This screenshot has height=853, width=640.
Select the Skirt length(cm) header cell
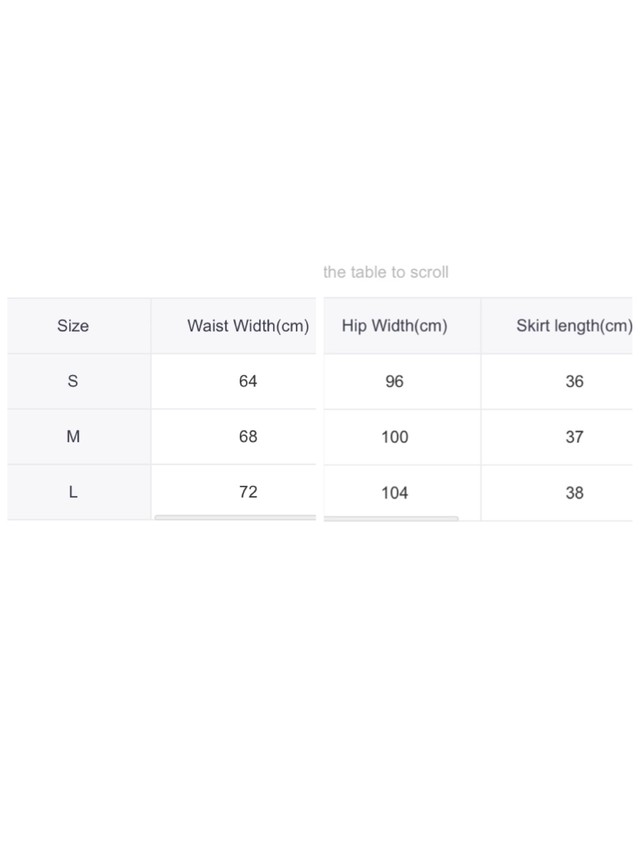(x=557, y=326)
